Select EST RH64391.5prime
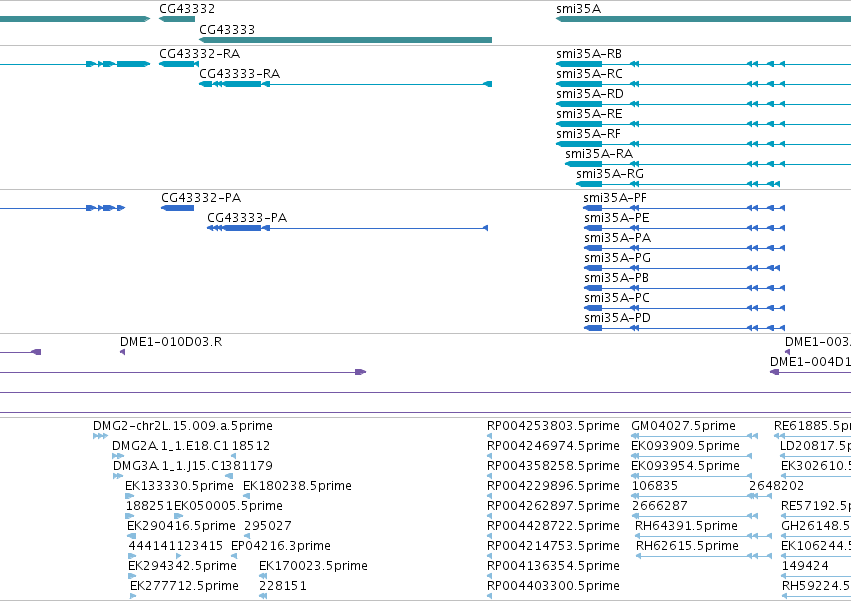The height and width of the screenshot is (601, 851). pyautogui.click(x=687, y=526)
